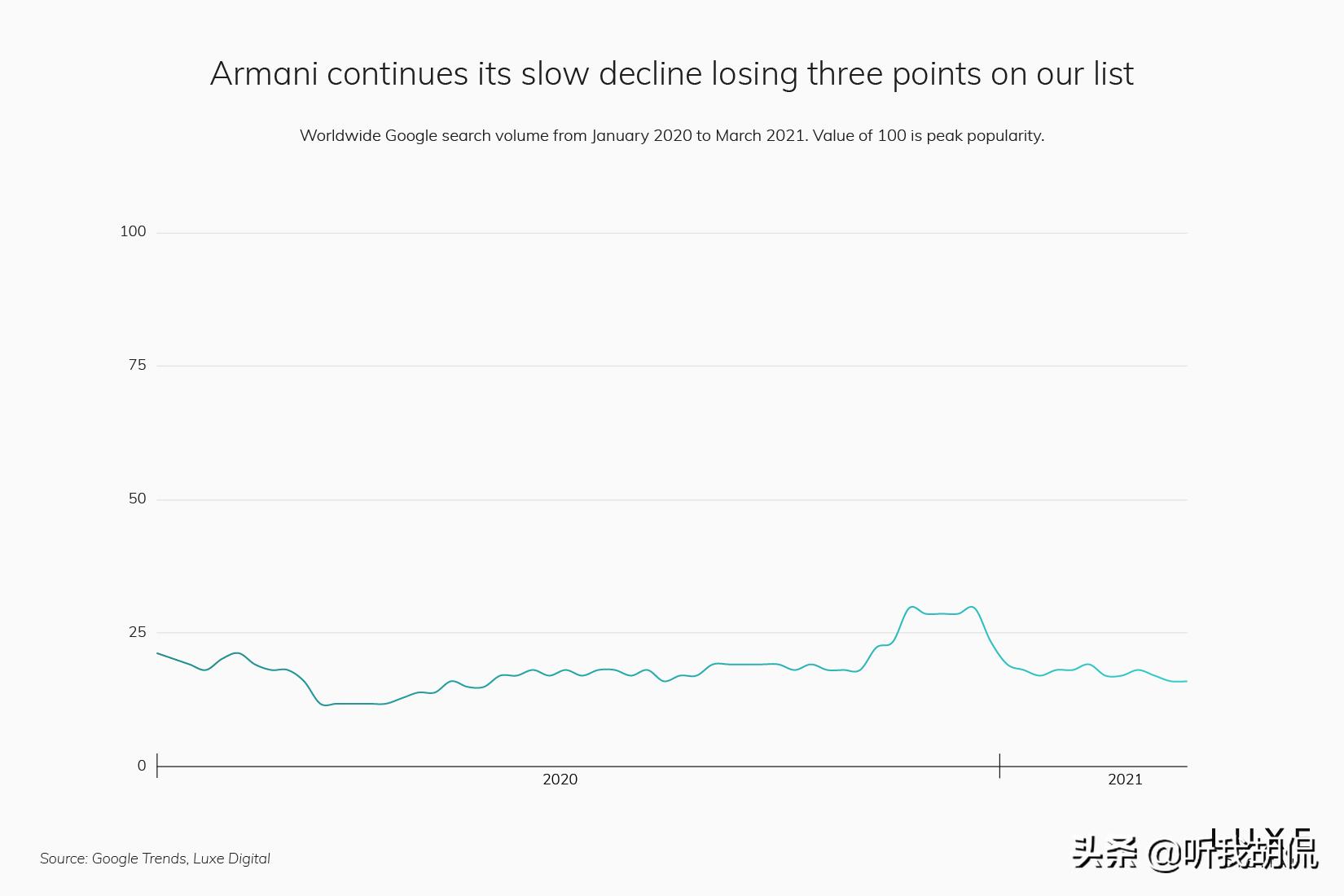Click the tick mark at the axis start
The width and height of the screenshot is (1344, 896).
pos(157,766)
